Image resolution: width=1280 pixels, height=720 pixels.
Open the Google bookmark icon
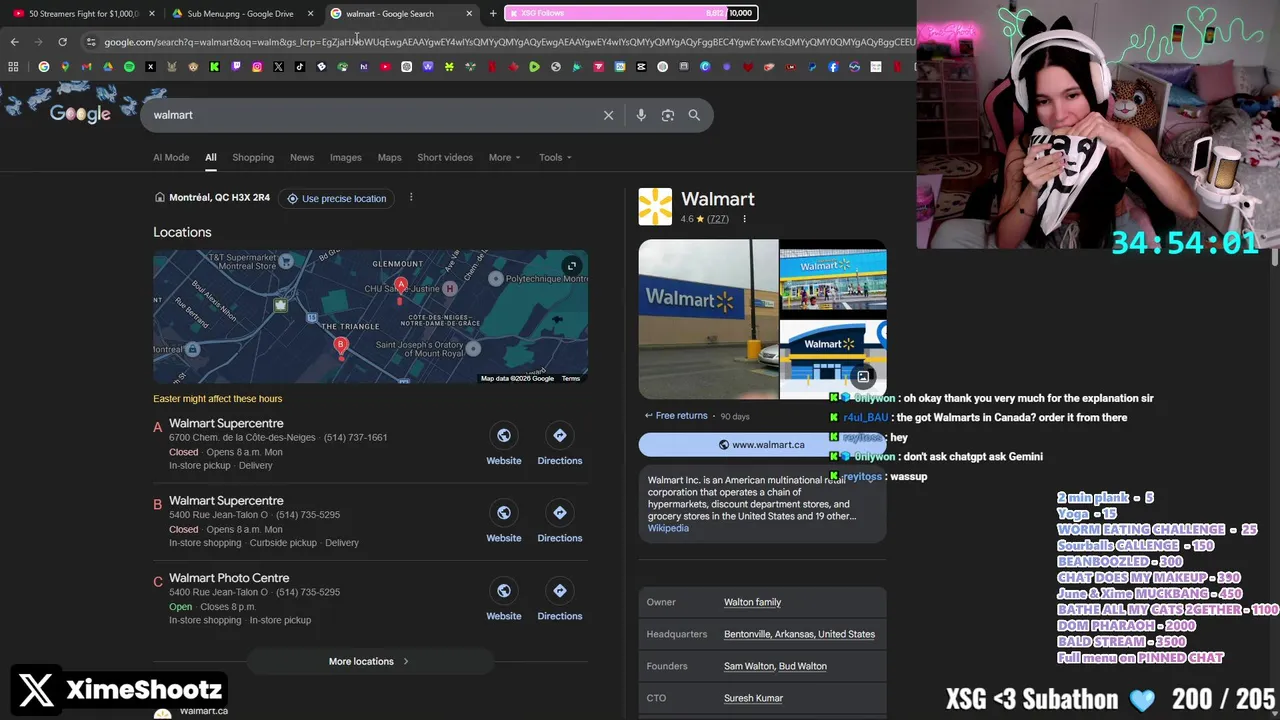[43, 67]
